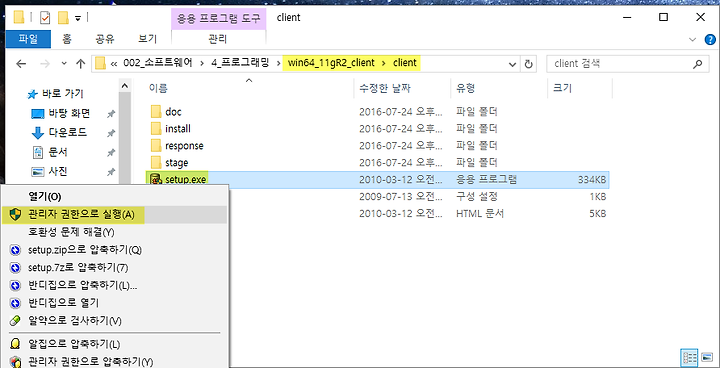This screenshot has height=368, width=720.
Task: Open the 관리 (Manage) tab
Action: tap(218, 39)
